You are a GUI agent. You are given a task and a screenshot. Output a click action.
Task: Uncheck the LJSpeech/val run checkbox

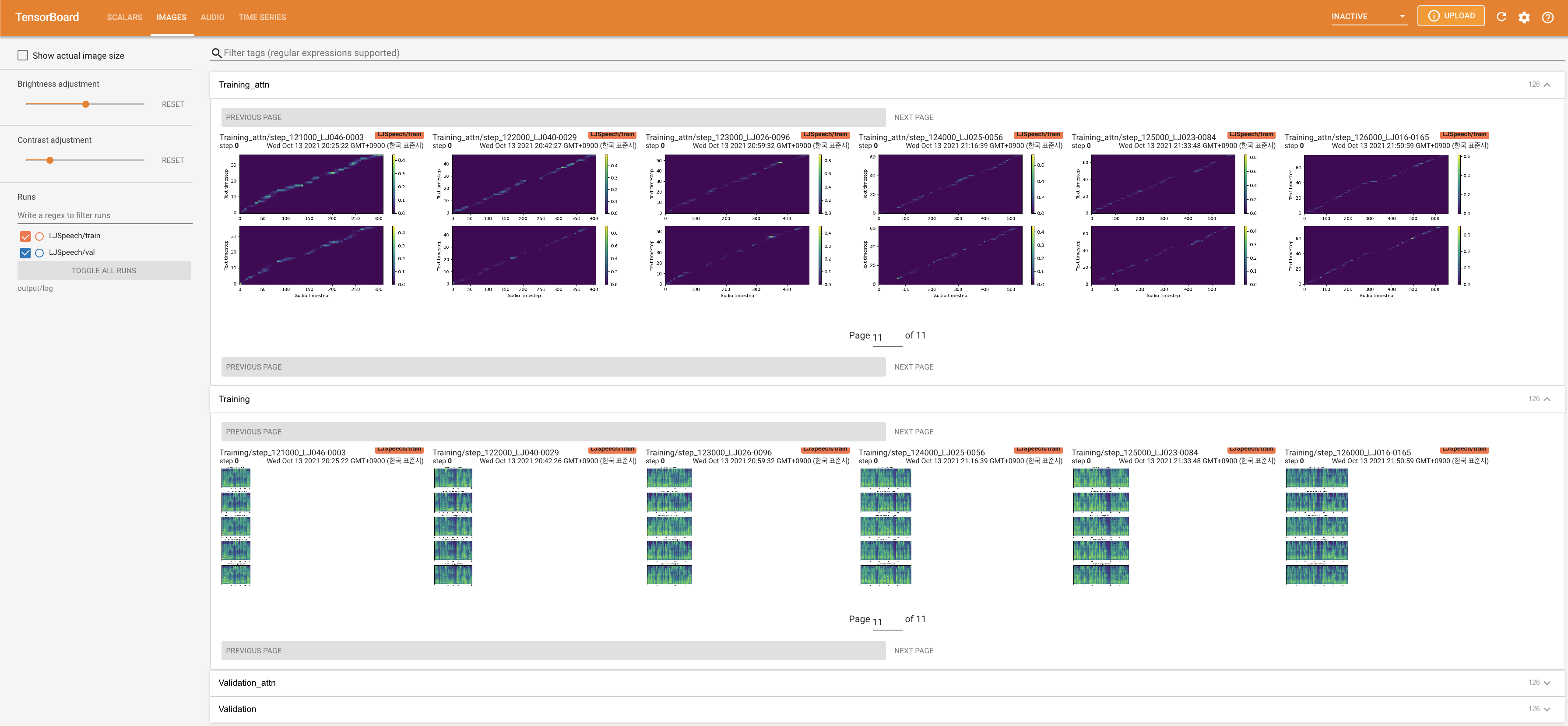[x=25, y=253]
